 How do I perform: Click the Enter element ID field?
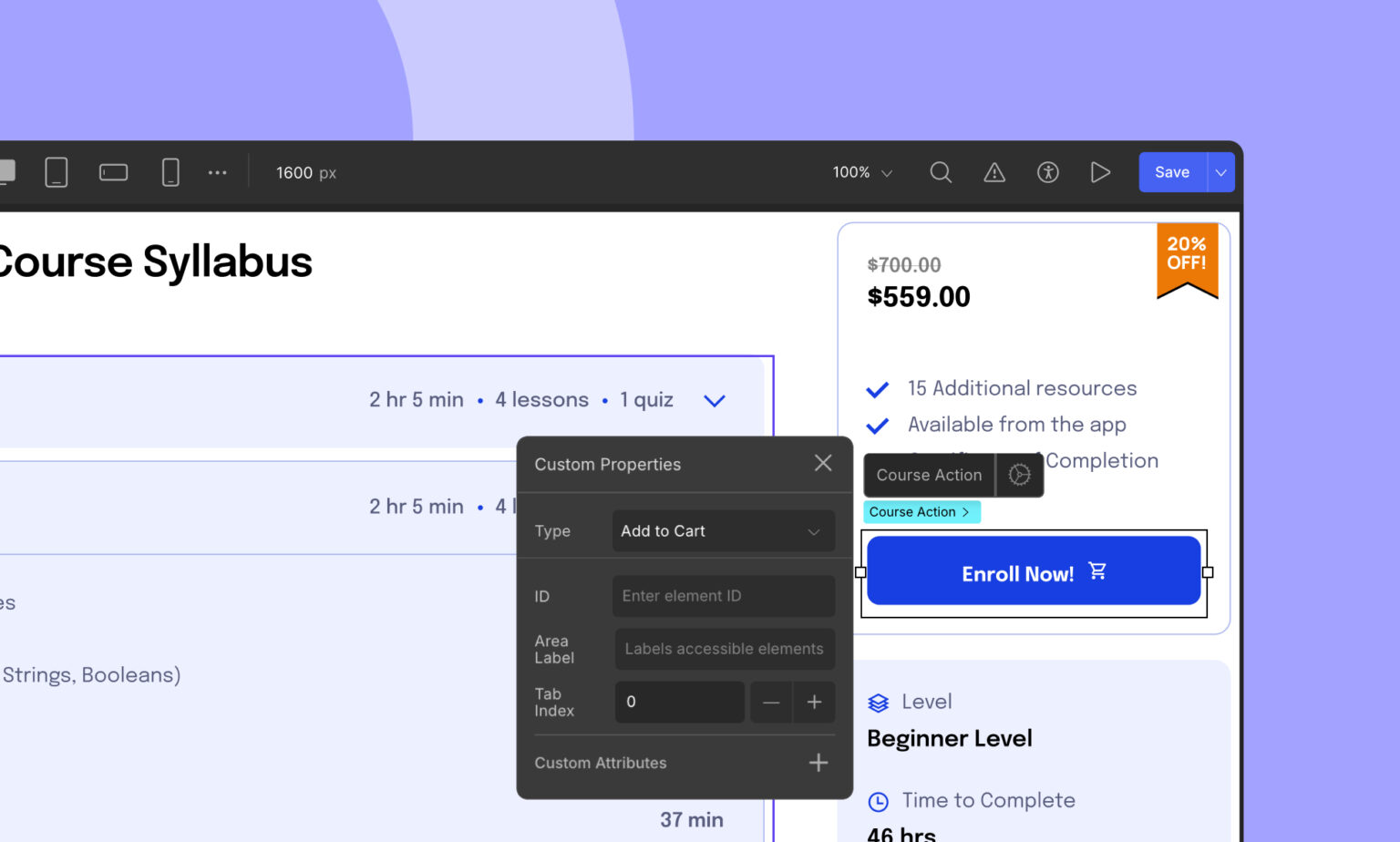coord(723,596)
